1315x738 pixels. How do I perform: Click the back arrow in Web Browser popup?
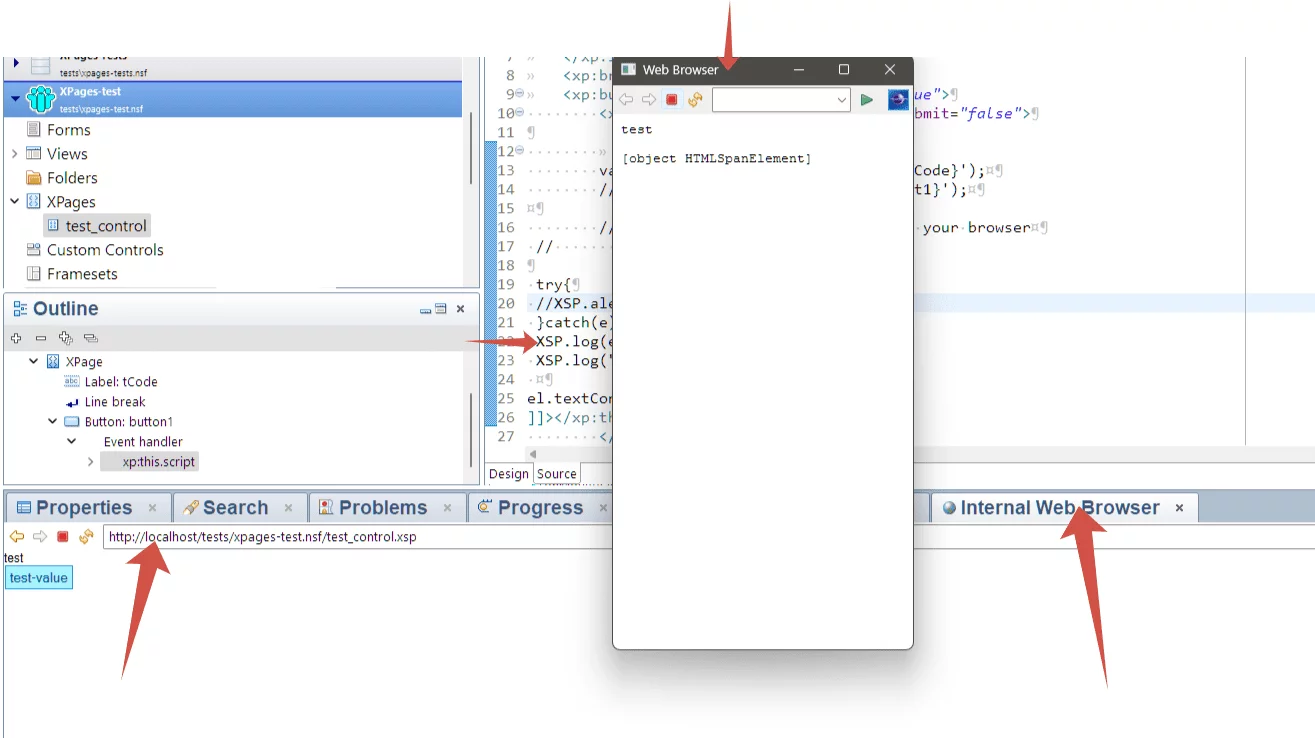click(626, 100)
